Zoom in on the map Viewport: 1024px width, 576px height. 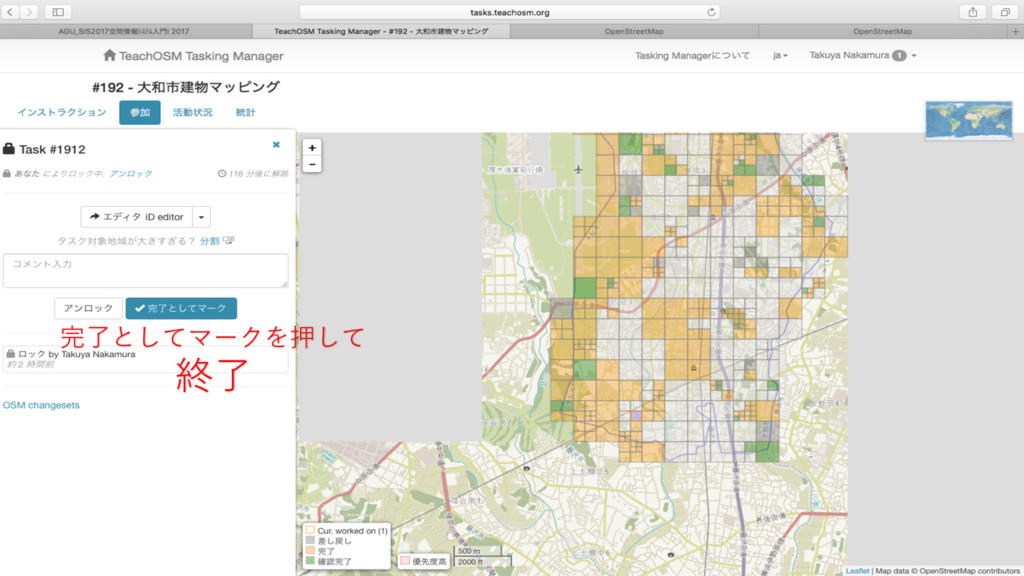tap(313, 148)
